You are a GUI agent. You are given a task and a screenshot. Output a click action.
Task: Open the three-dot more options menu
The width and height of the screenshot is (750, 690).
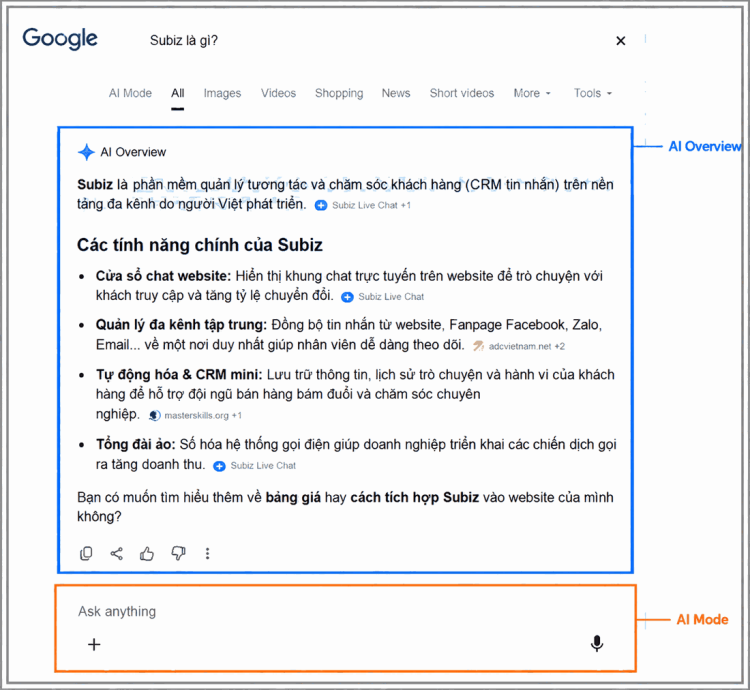pos(207,553)
